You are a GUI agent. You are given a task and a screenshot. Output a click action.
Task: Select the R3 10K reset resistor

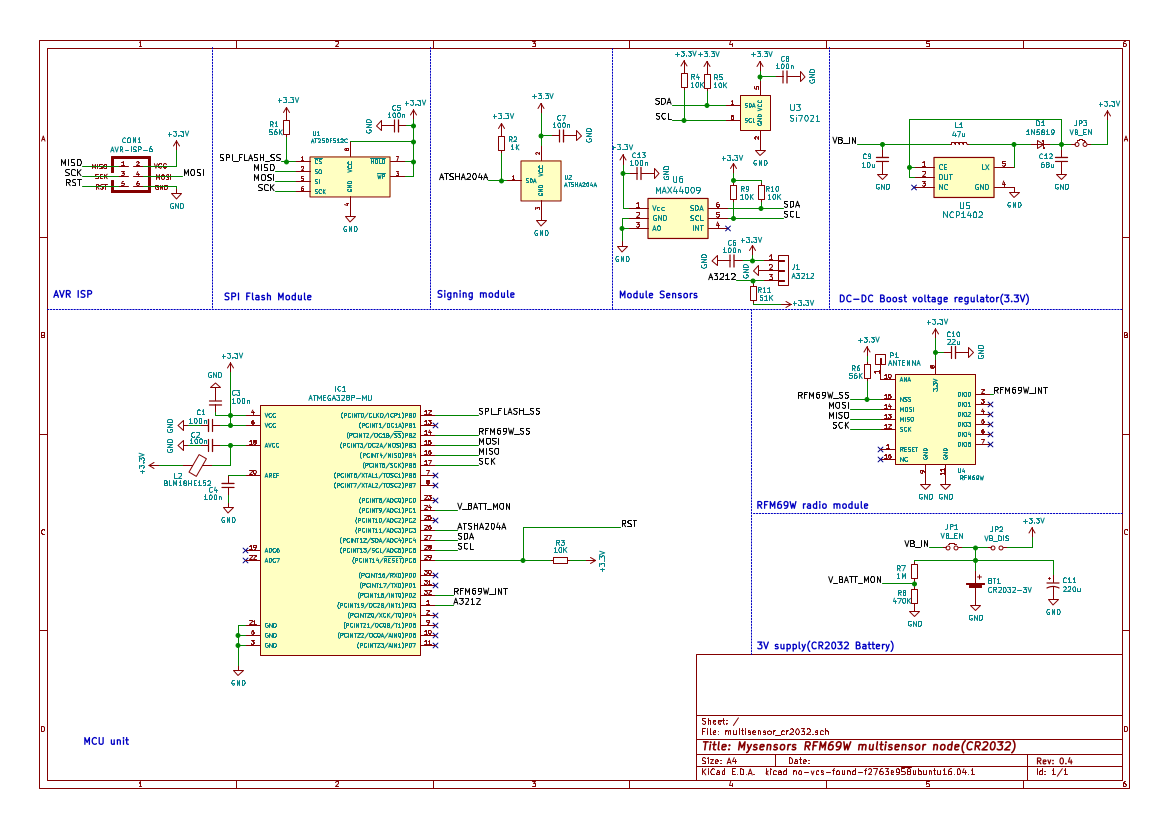(560, 560)
